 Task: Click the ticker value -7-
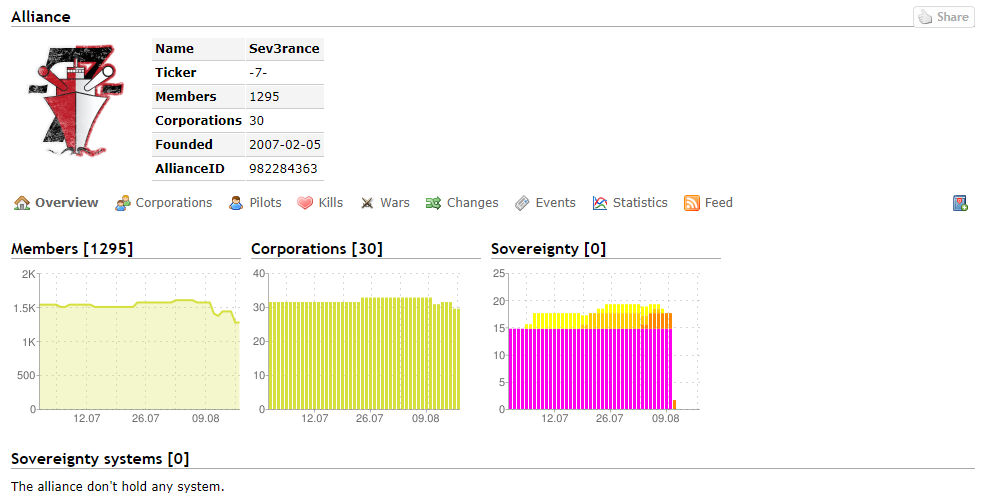pyautogui.click(x=258, y=72)
